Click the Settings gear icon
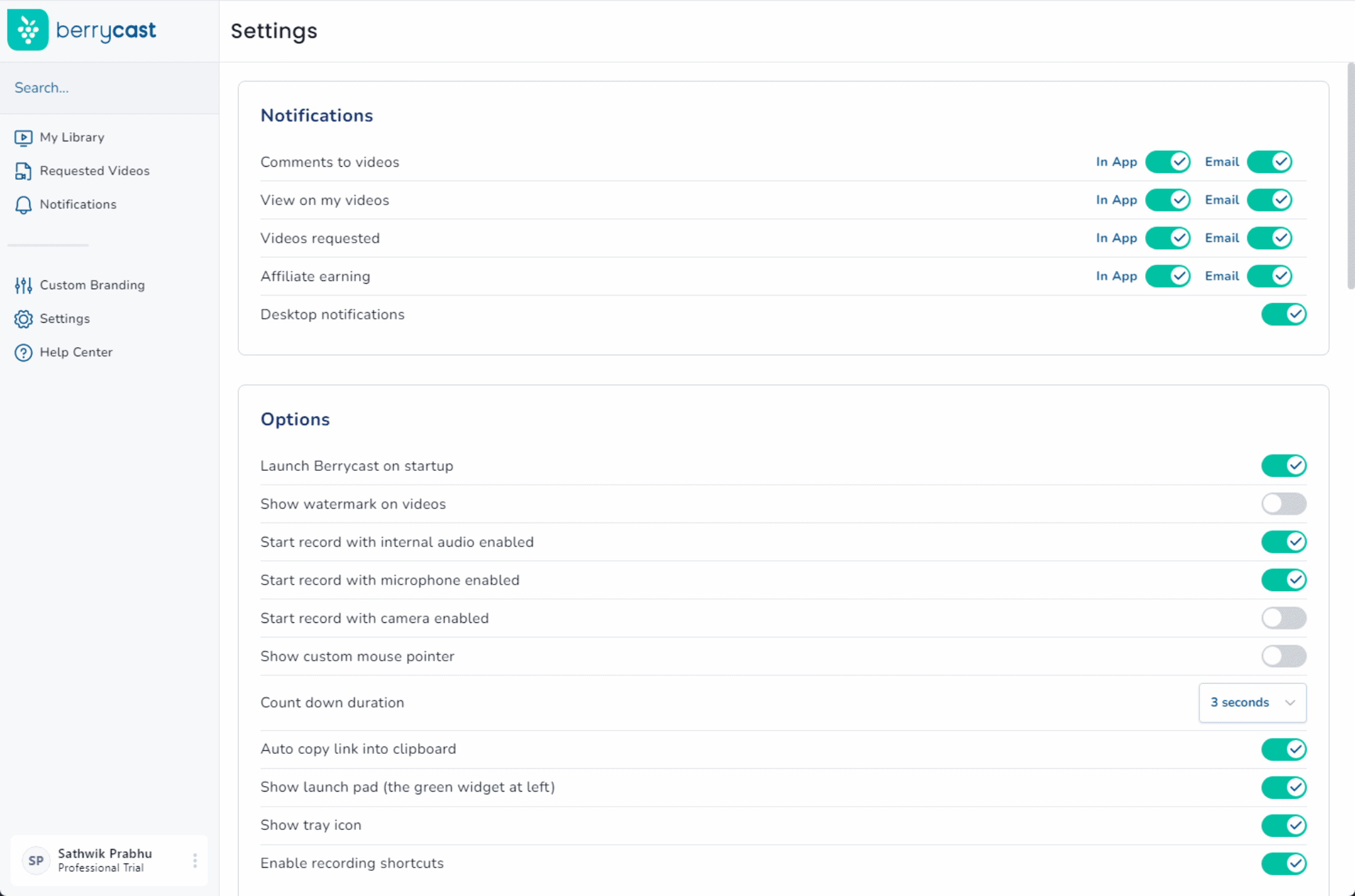The image size is (1355, 896). 23,319
